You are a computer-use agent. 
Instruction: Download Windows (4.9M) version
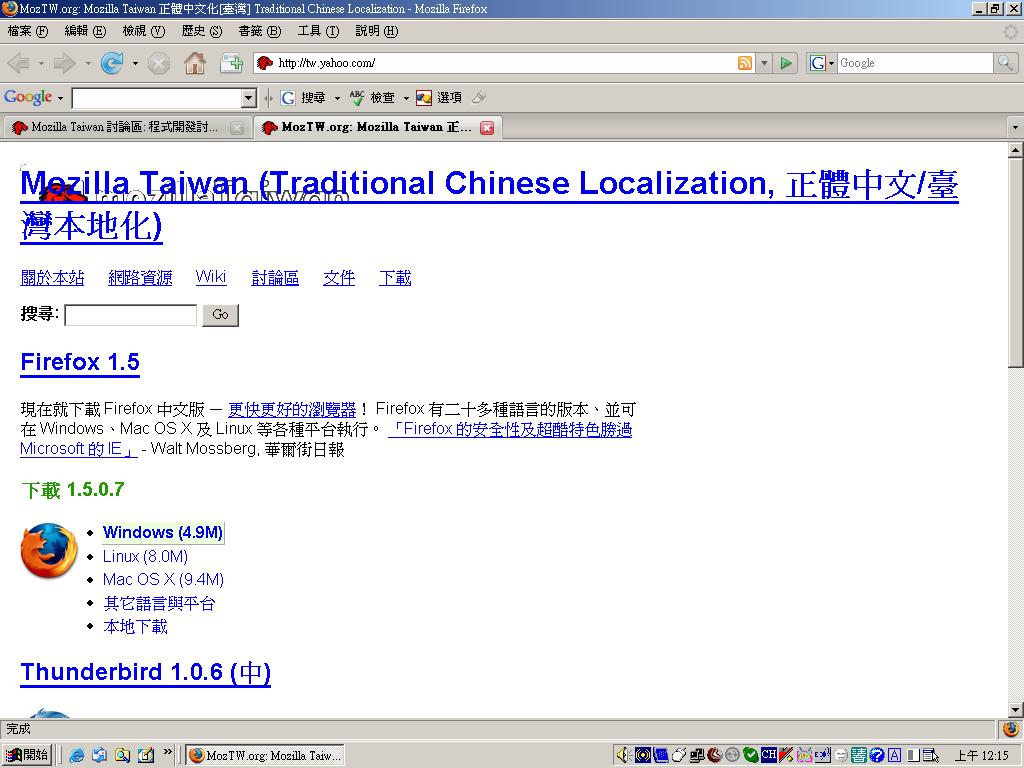[163, 532]
